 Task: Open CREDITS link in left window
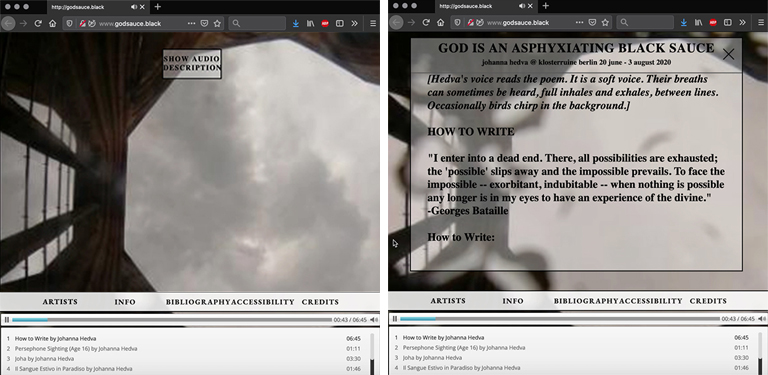point(320,302)
